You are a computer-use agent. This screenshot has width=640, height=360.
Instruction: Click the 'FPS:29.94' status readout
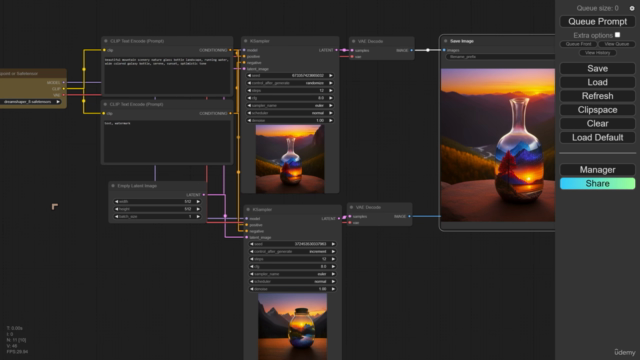pos(18,351)
